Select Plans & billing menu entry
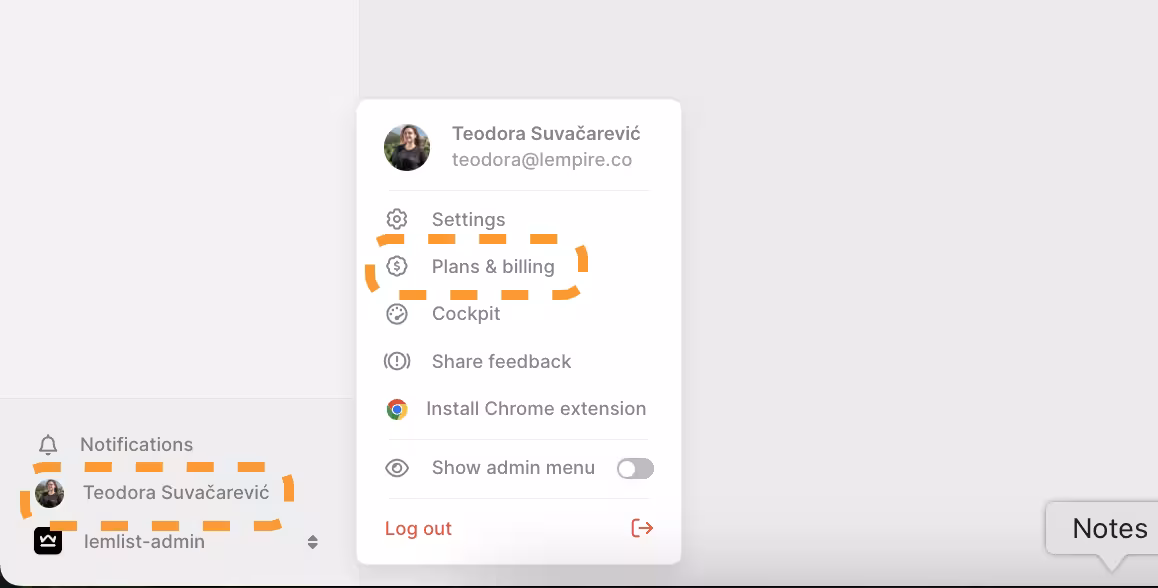1158x588 pixels. point(493,267)
